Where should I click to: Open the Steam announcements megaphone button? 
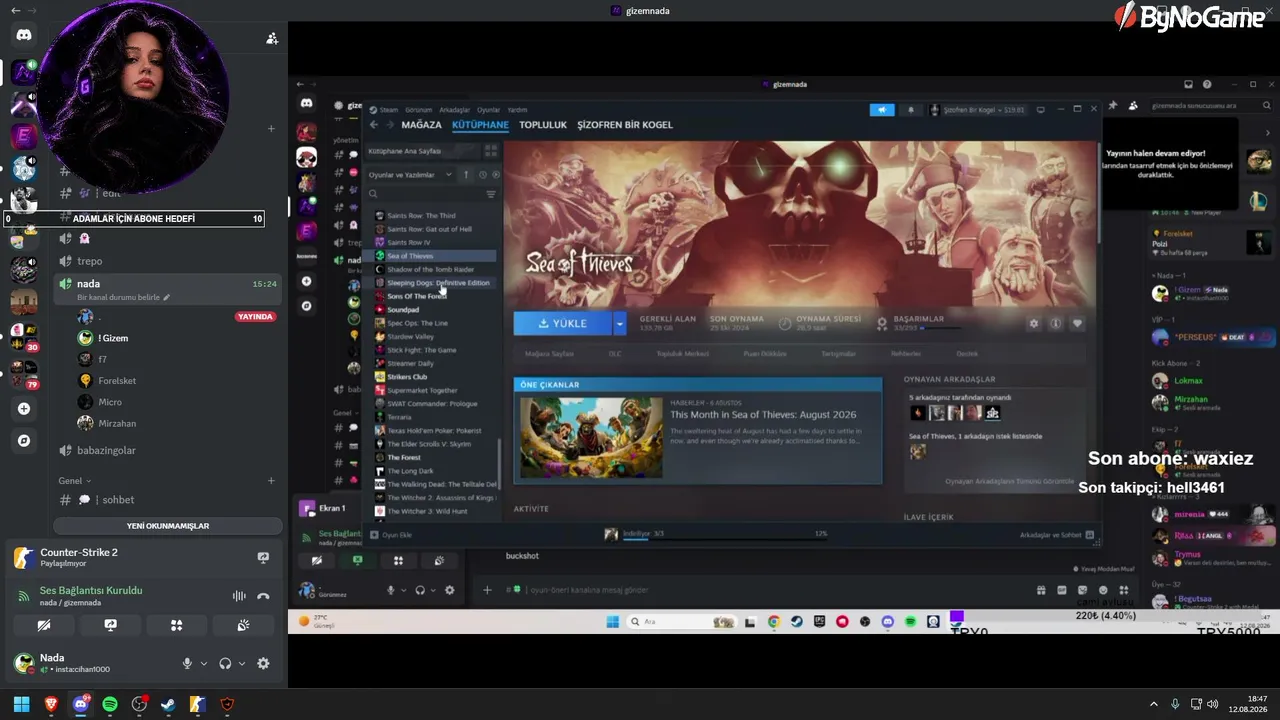click(881, 110)
